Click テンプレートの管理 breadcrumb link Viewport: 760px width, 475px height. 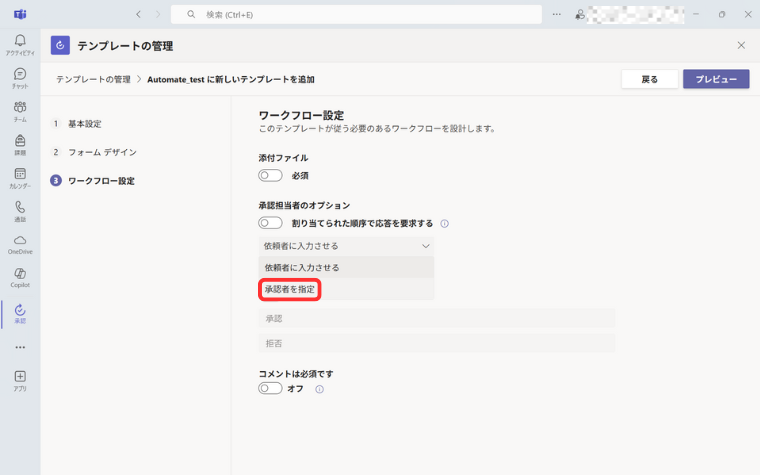pyautogui.click(x=93, y=79)
